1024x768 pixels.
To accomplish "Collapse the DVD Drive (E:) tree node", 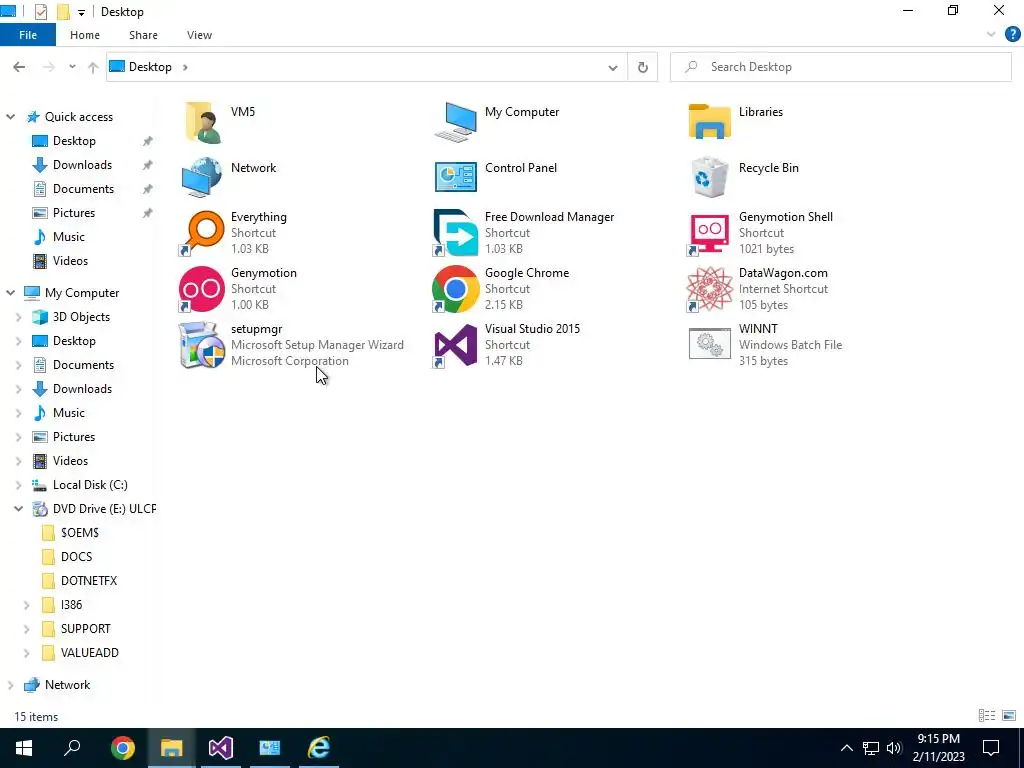I will (x=18, y=509).
